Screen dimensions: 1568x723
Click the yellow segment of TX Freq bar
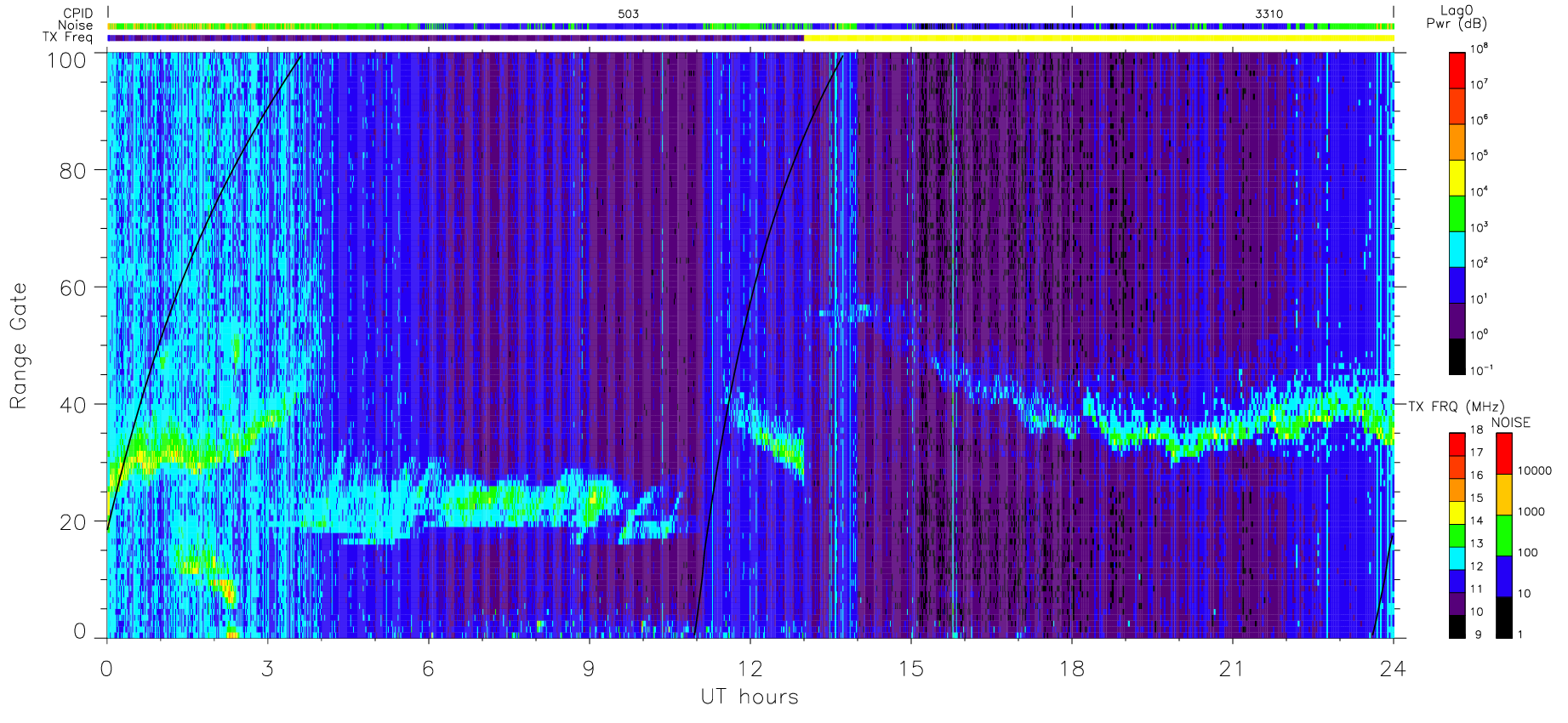click(x=1099, y=37)
